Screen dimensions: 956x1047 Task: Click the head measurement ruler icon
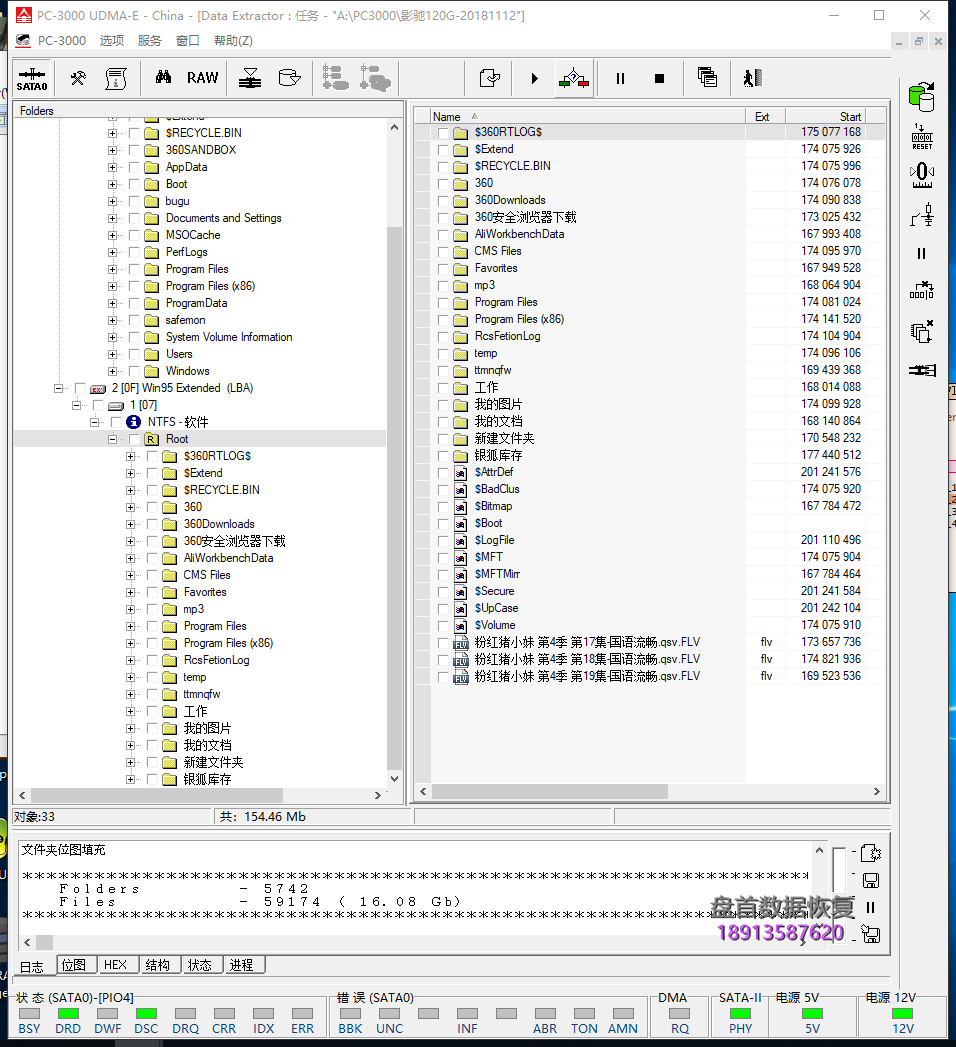[922, 176]
